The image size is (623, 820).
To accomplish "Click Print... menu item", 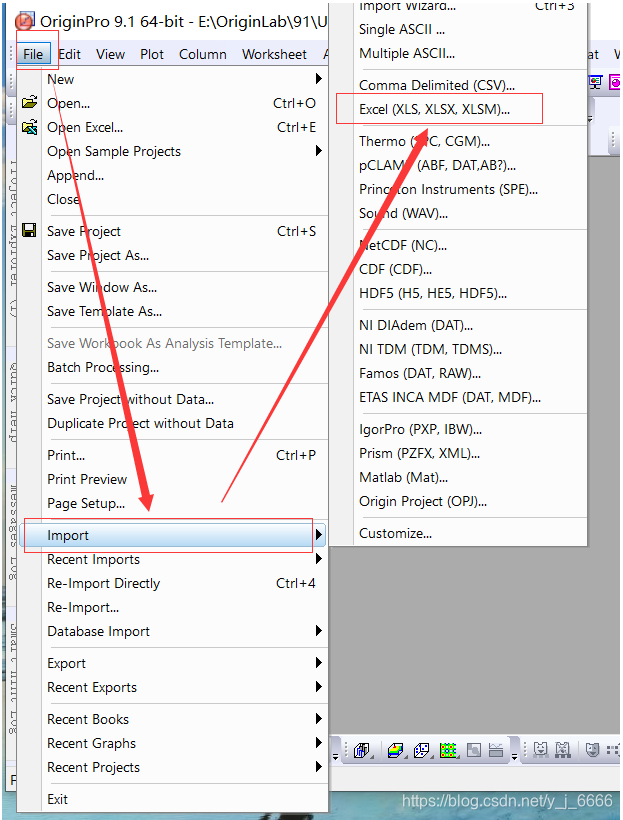I will 66,455.
